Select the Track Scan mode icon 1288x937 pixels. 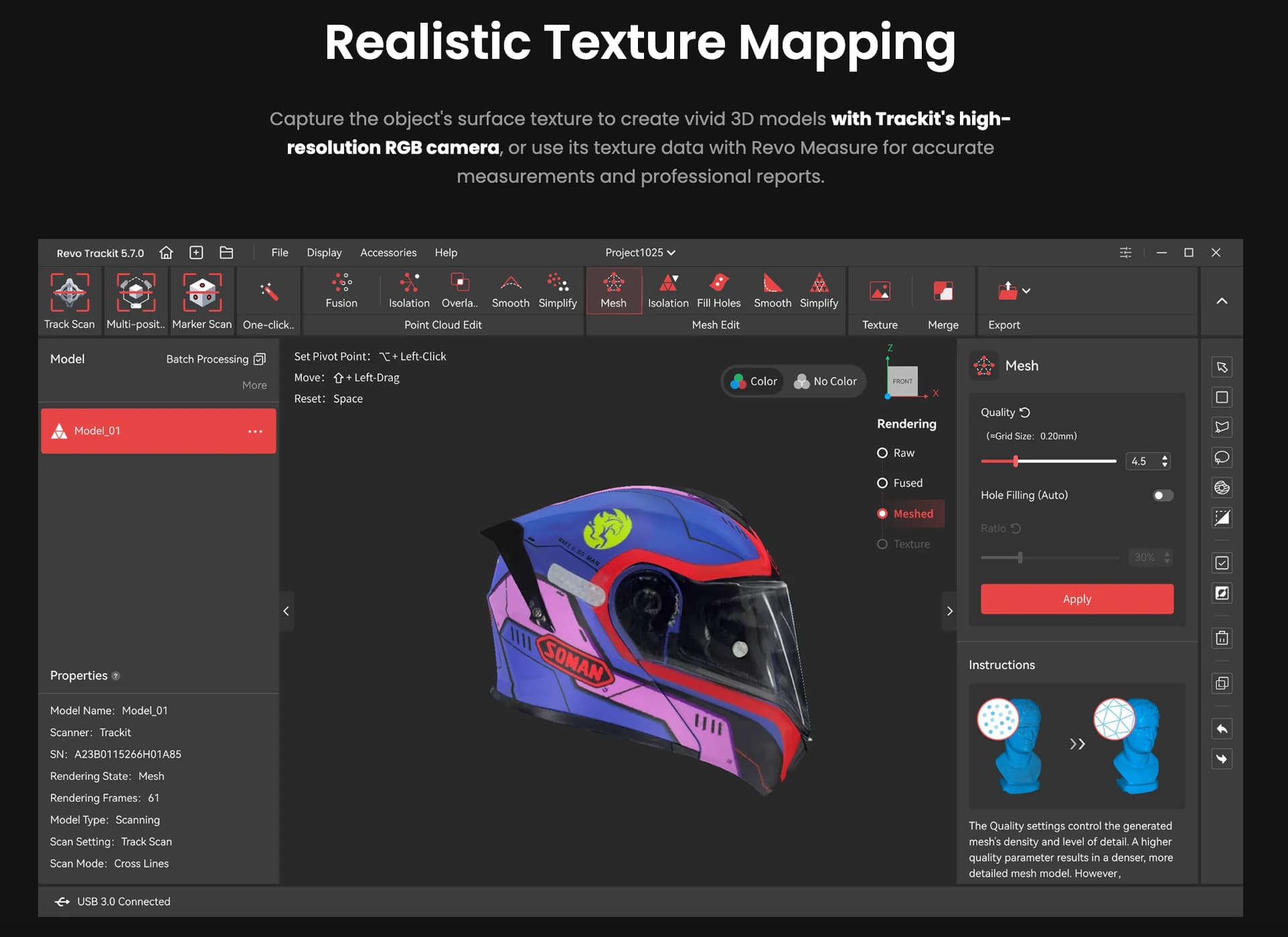tap(69, 292)
